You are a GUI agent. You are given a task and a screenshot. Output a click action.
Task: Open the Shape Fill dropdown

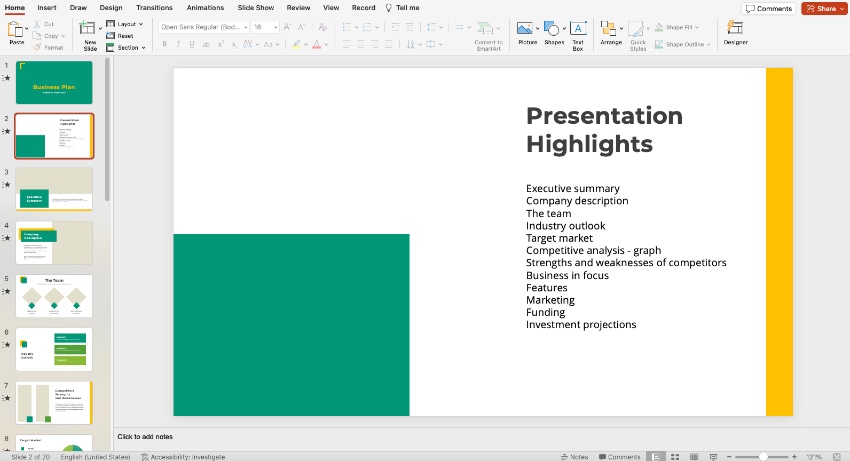tap(677, 27)
